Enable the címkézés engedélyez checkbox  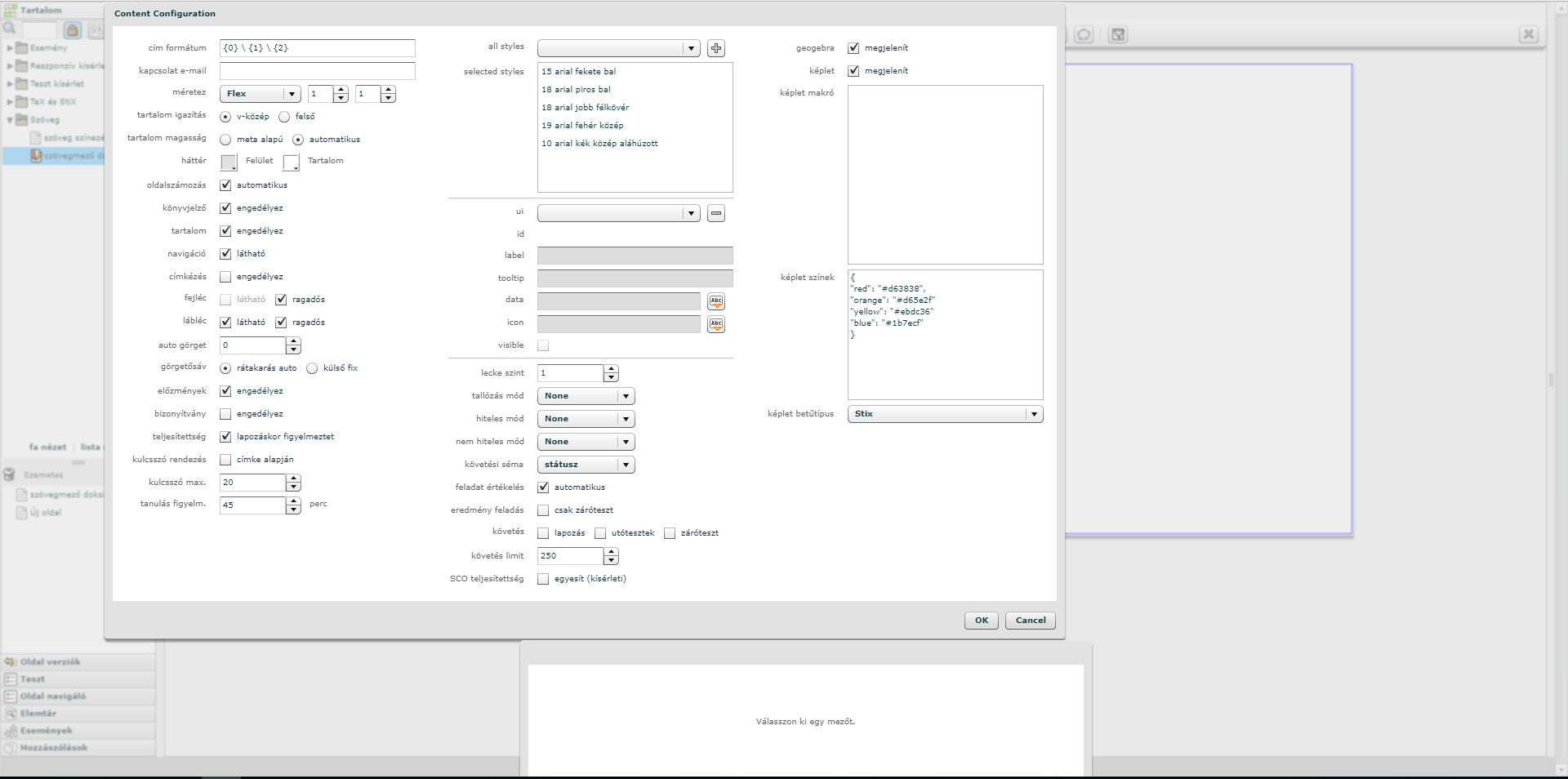pyautogui.click(x=226, y=277)
